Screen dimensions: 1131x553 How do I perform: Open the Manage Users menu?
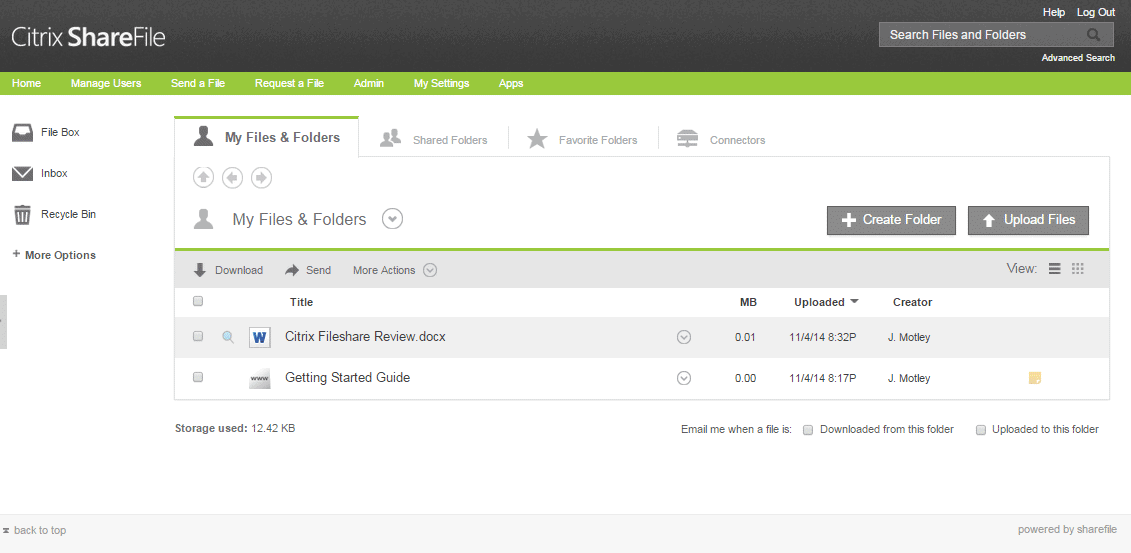106,84
